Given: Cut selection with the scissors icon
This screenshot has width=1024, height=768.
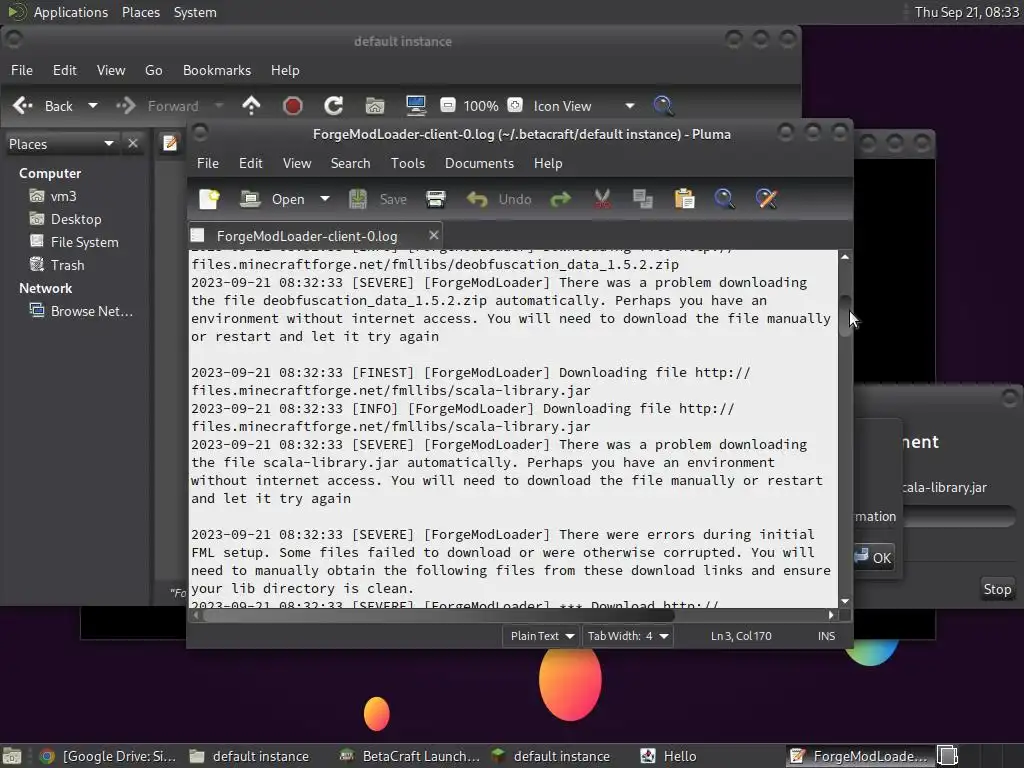Looking at the screenshot, I should click(x=602, y=199).
